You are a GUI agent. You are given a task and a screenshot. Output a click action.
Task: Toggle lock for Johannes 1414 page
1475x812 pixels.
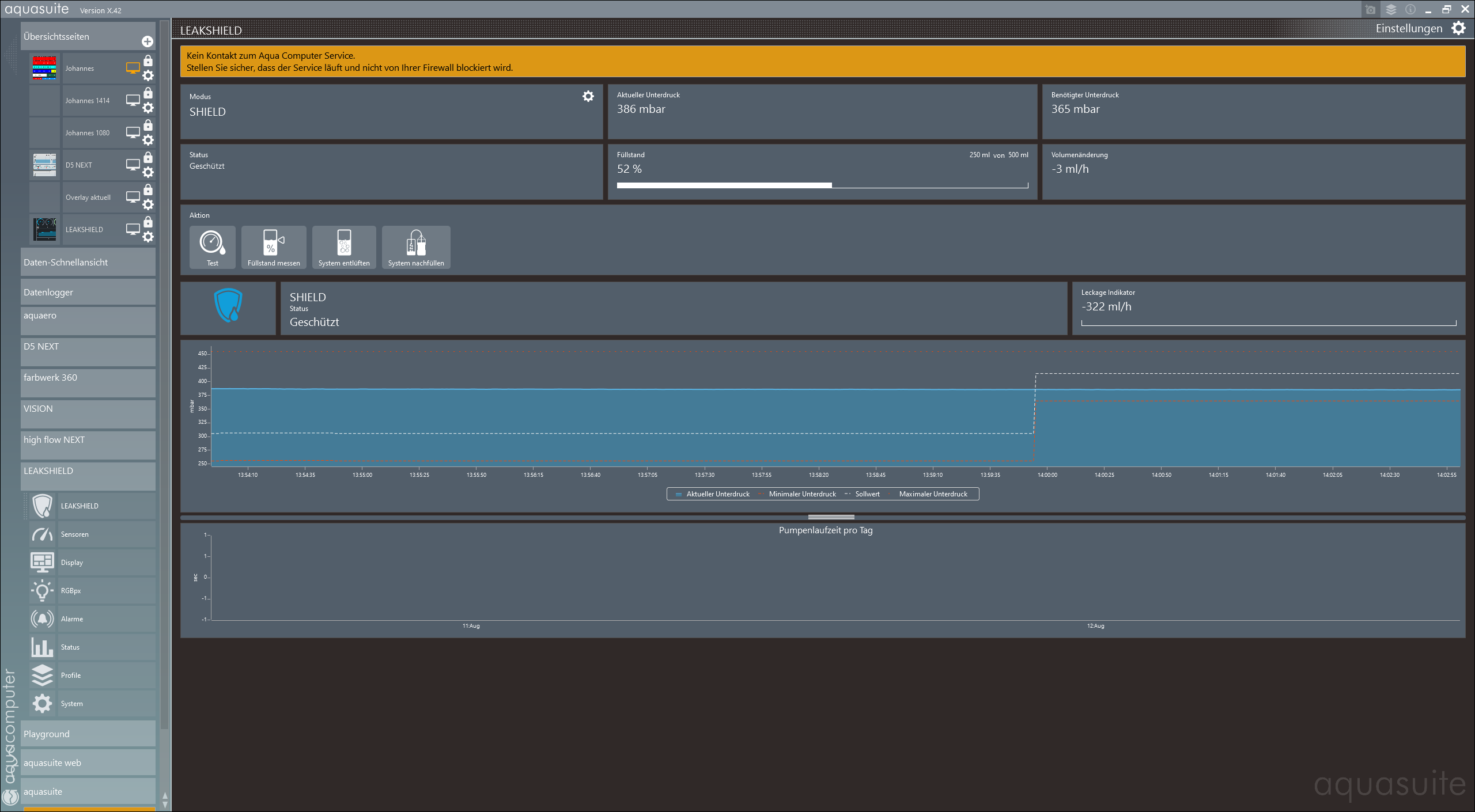click(x=148, y=93)
